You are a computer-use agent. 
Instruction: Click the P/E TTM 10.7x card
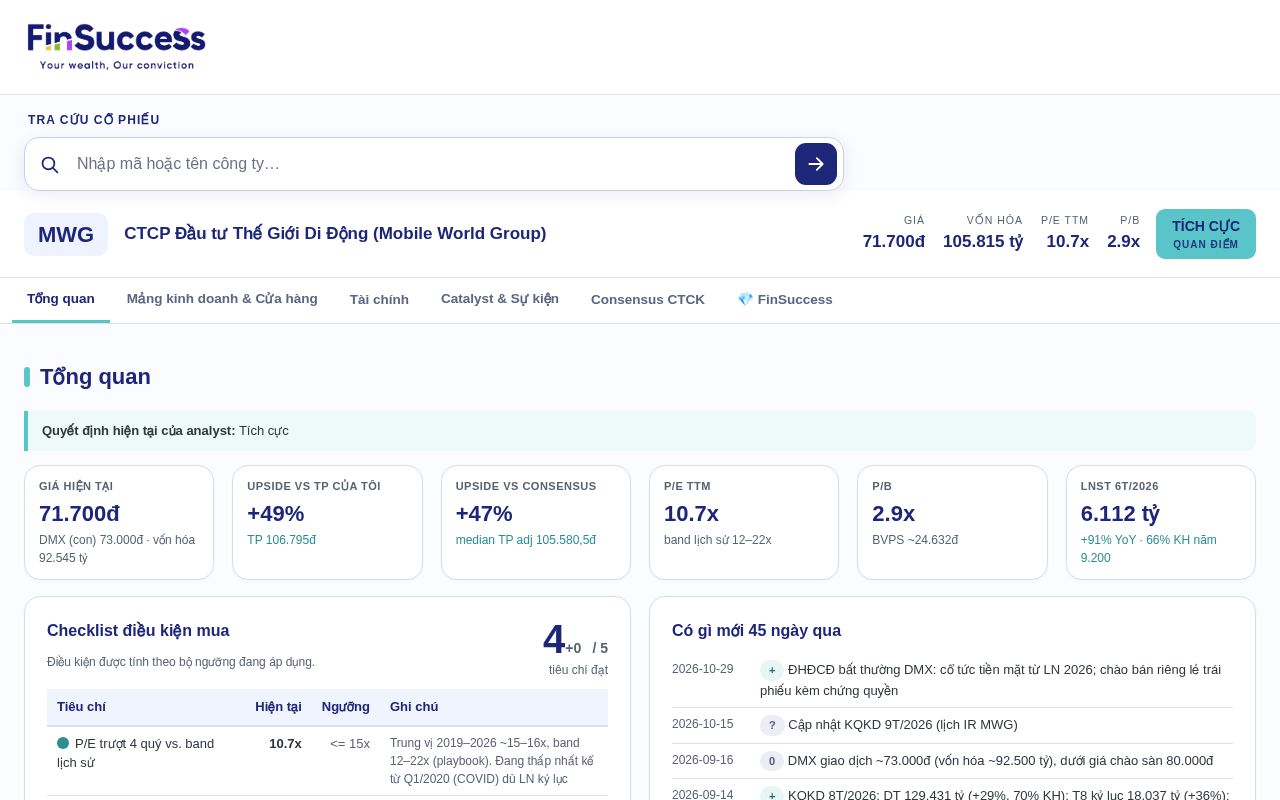tap(744, 522)
